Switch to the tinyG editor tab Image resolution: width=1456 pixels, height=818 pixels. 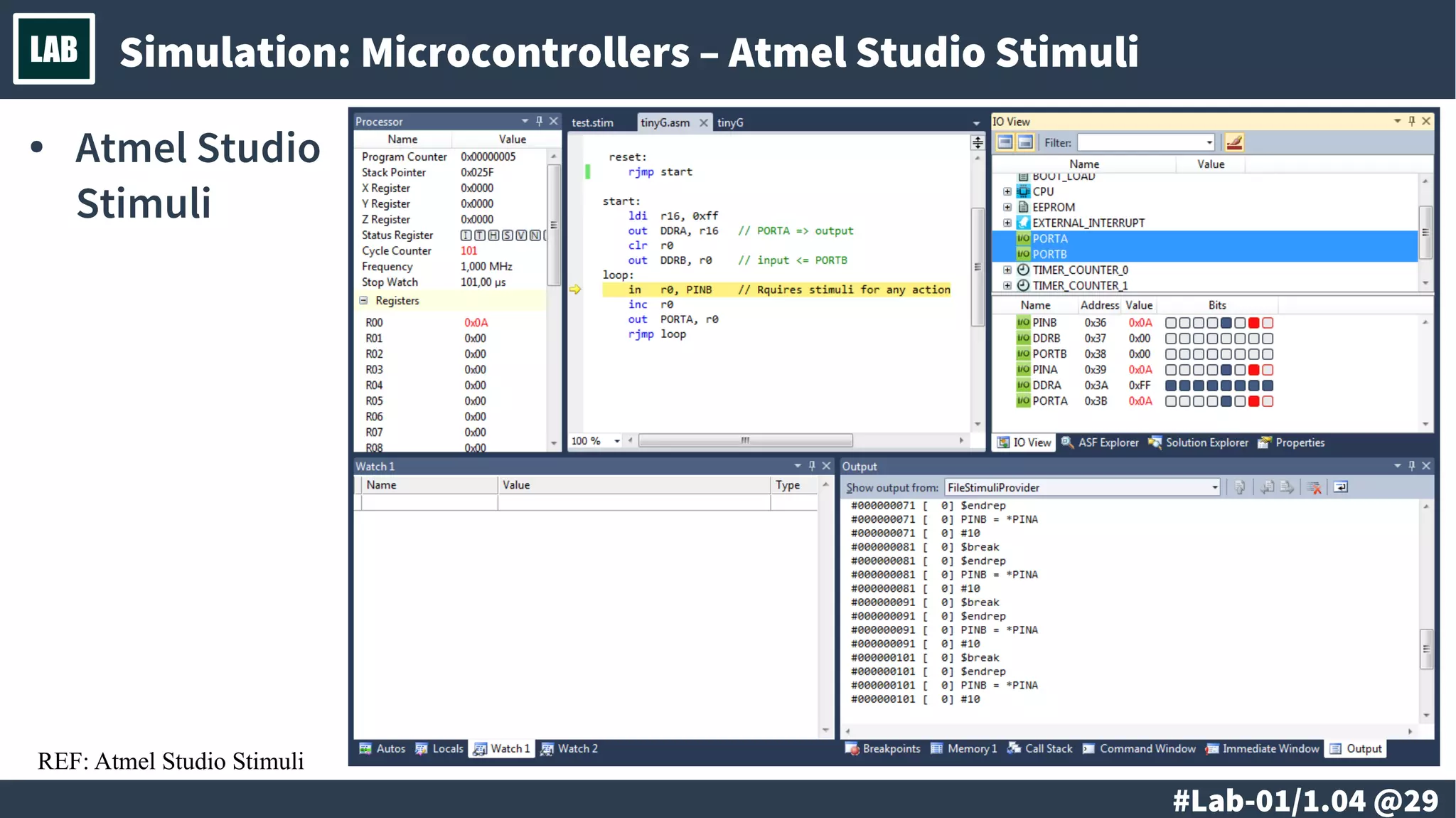tap(730, 122)
